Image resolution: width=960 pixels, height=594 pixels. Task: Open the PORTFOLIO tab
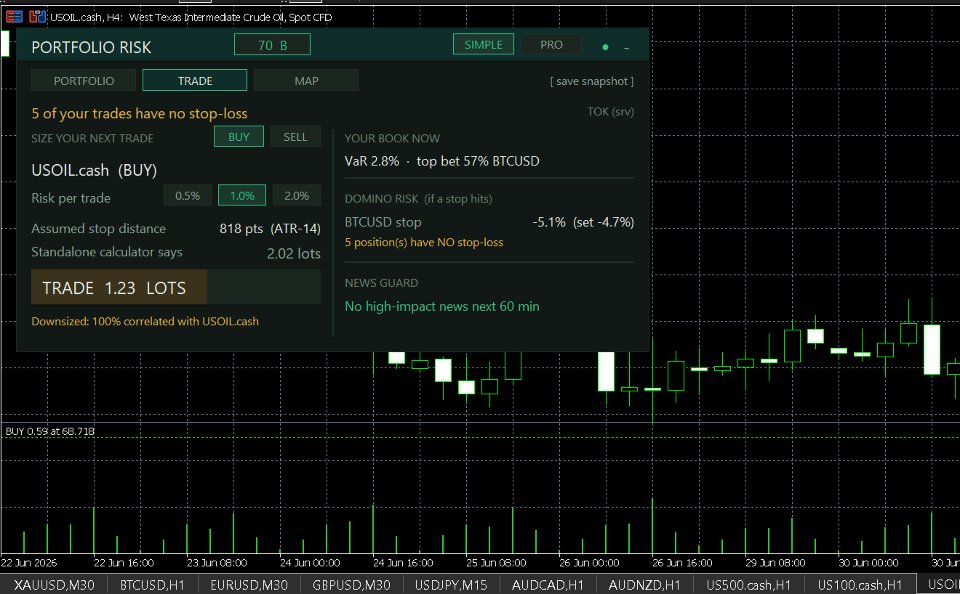[x=84, y=80]
